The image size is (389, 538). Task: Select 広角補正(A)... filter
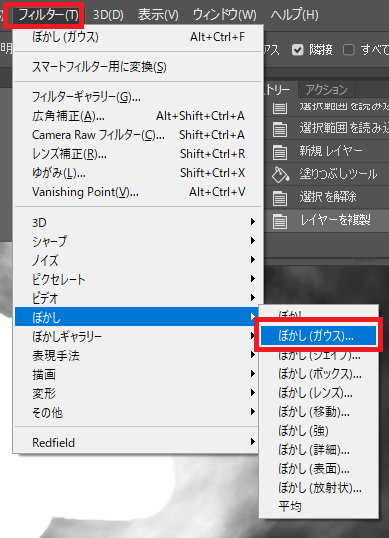click(138, 116)
